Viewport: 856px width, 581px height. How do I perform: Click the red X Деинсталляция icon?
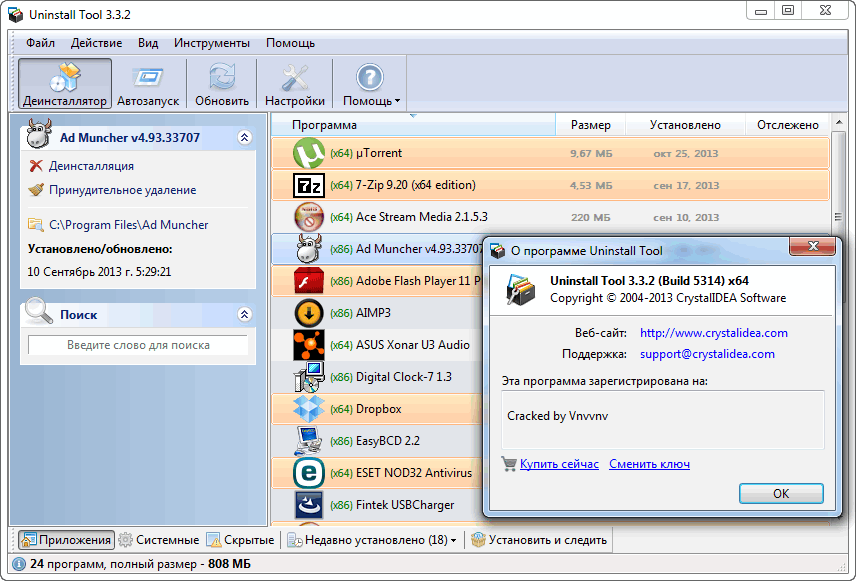pyautogui.click(x=36, y=166)
